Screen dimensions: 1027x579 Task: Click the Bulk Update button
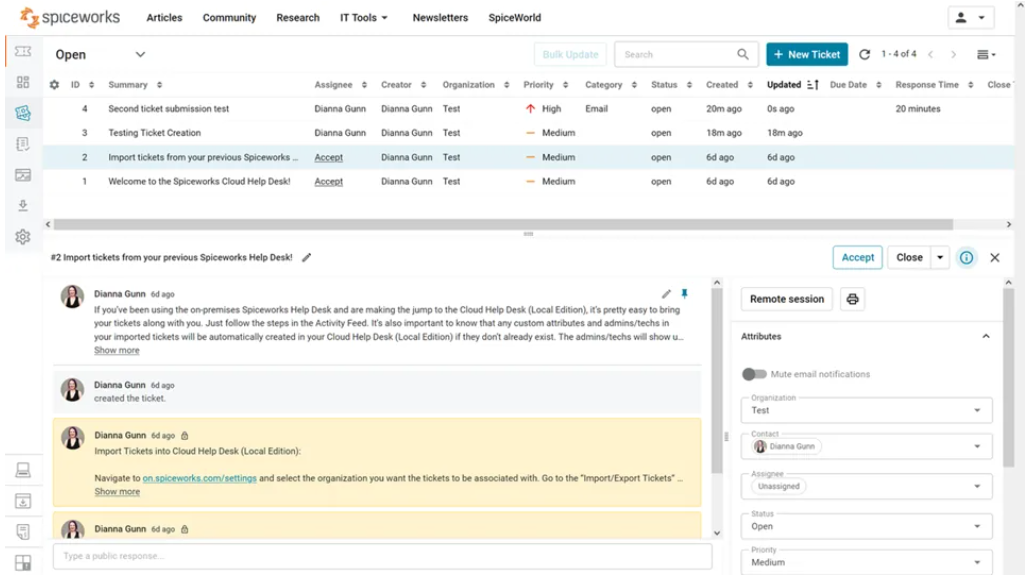[x=570, y=54]
